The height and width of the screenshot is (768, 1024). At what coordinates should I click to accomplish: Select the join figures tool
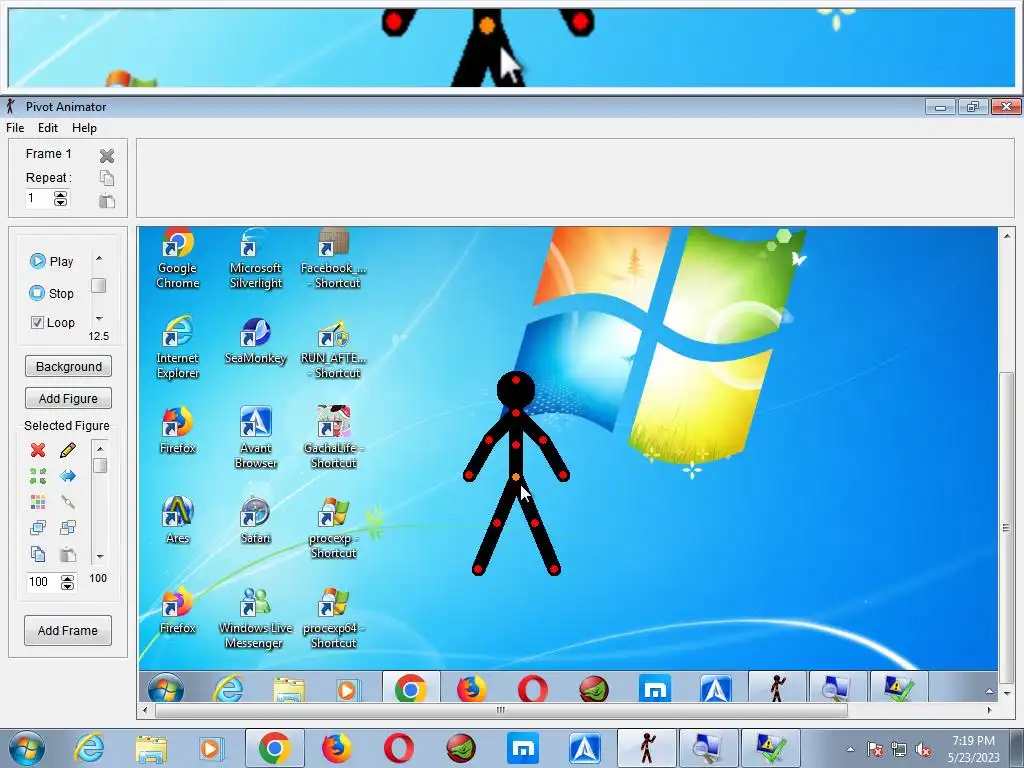point(68,502)
